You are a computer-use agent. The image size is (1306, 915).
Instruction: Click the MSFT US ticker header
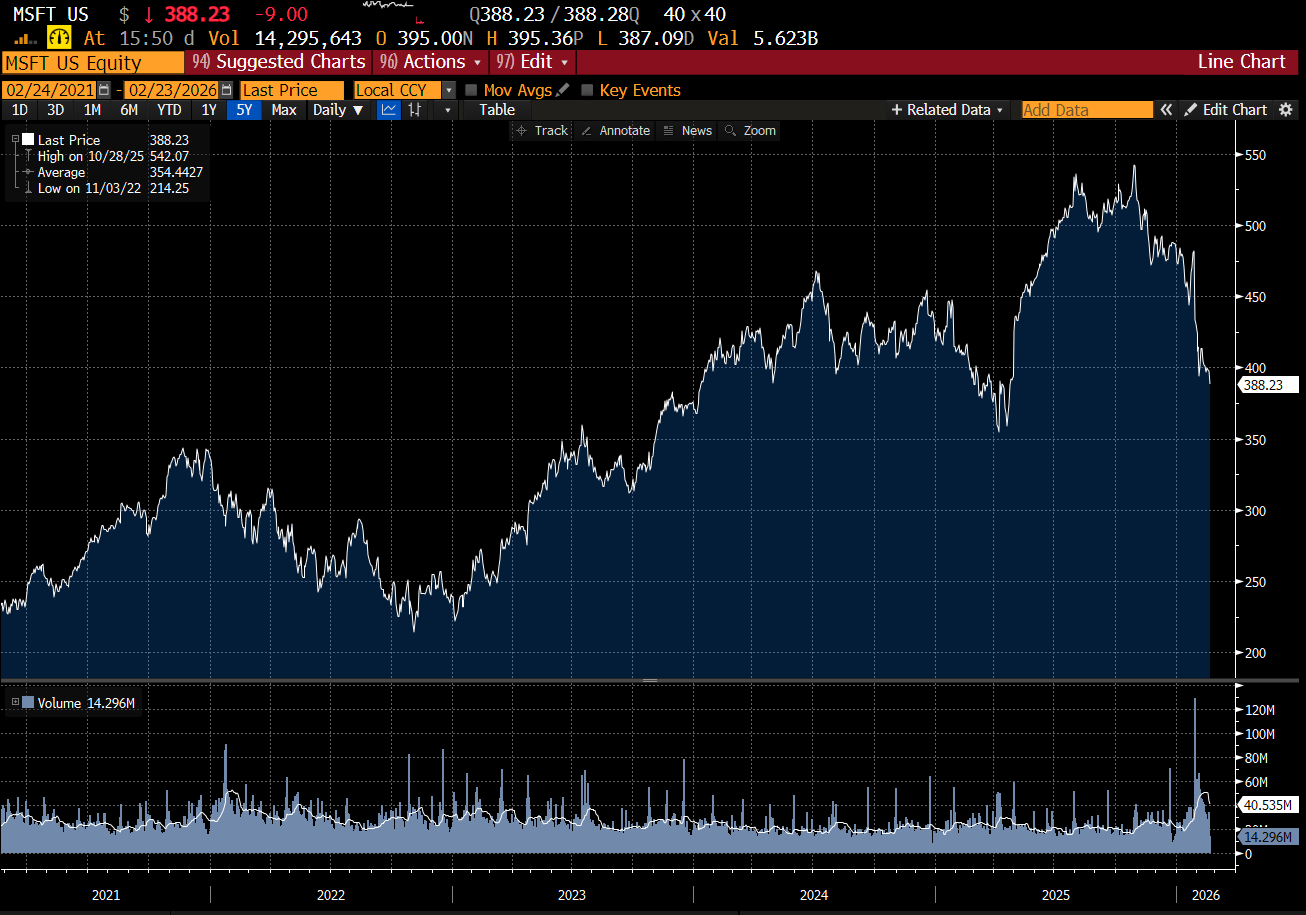[50, 14]
